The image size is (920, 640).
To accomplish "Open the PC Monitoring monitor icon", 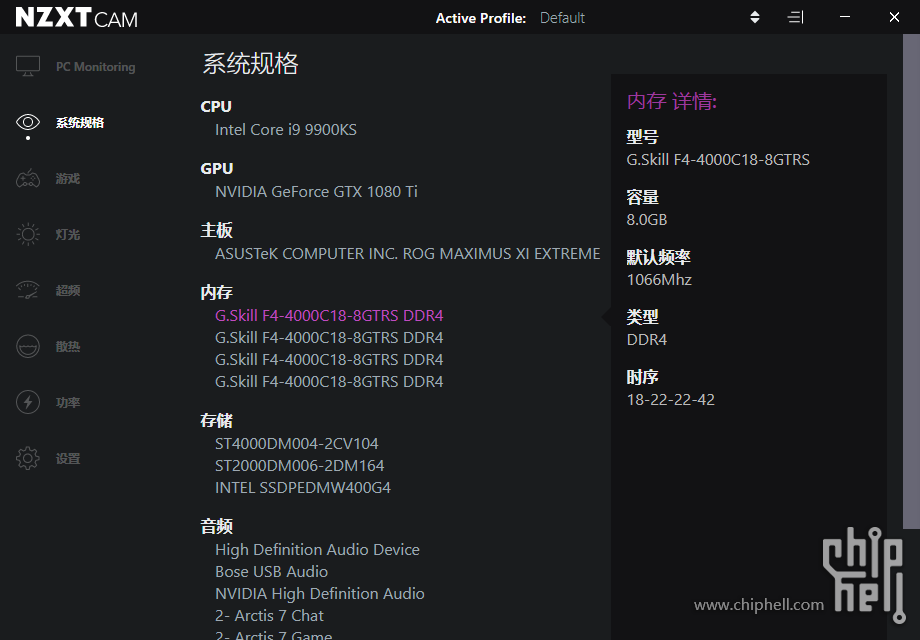I will click(x=28, y=66).
